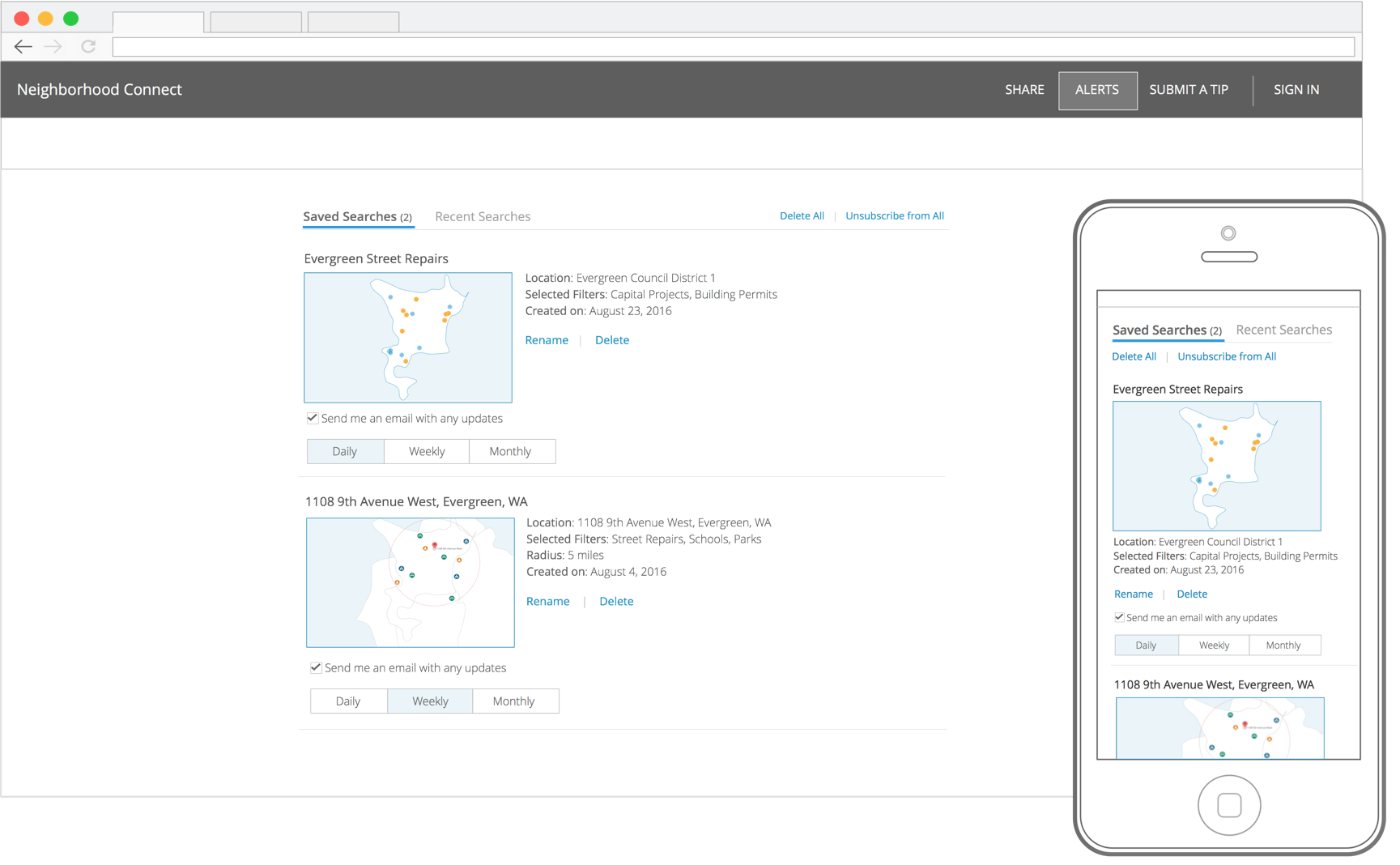This screenshot has height=865, width=1400.
Task: Uncheck email updates for 1108 9th Avenue West
Action: [x=316, y=667]
